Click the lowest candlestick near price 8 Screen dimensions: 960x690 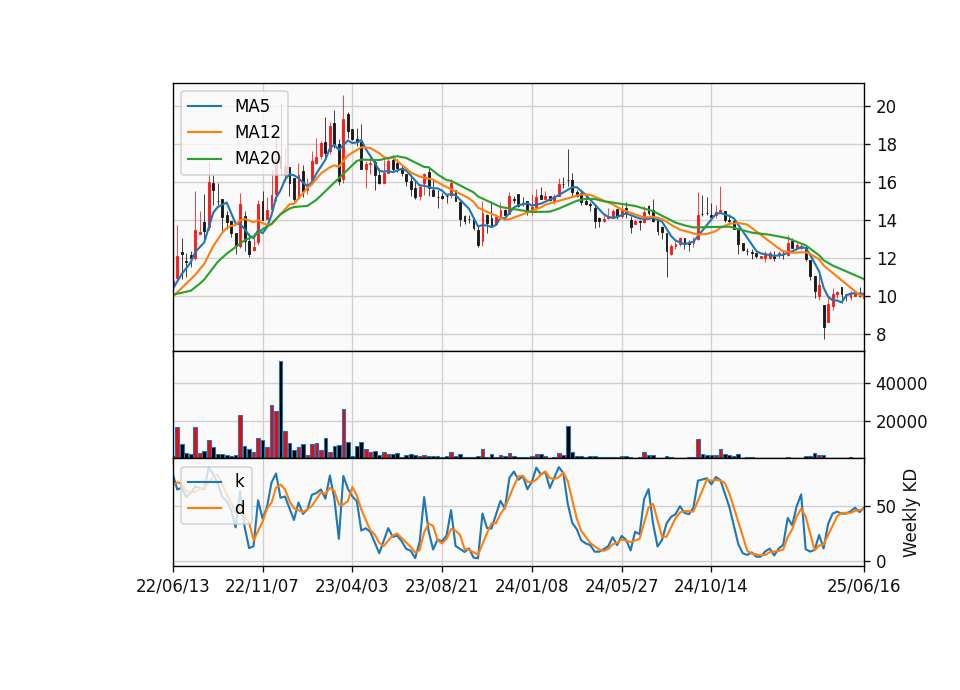click(825, 321)
